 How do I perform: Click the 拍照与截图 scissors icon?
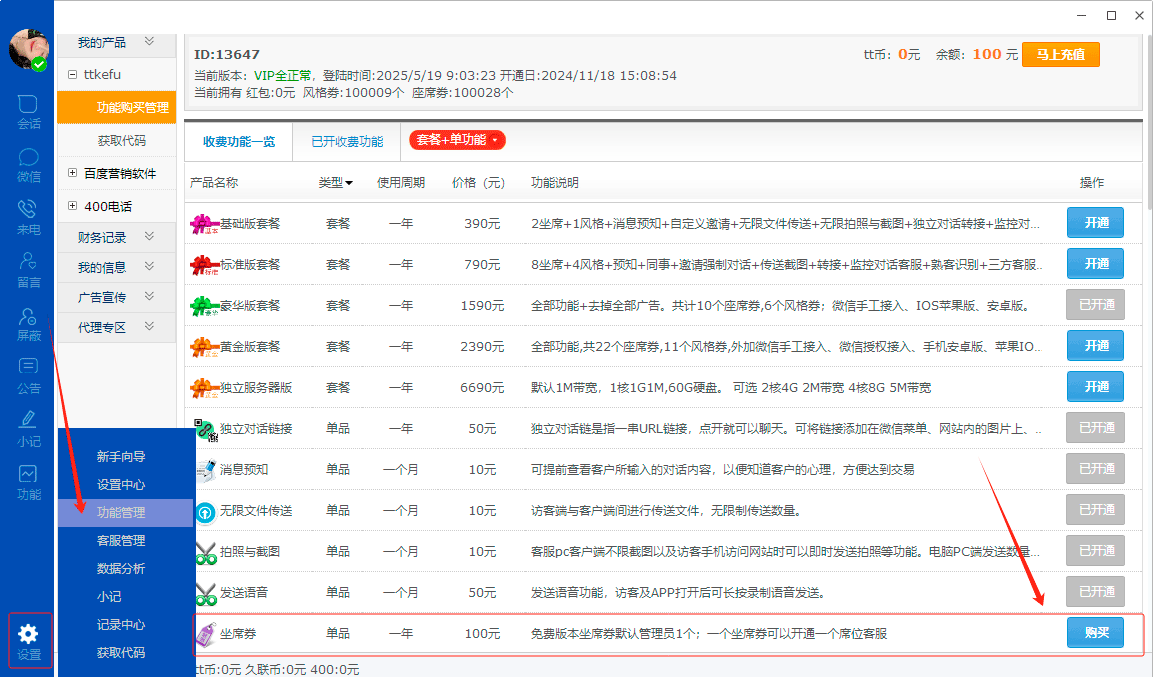(x=206, y=553)
